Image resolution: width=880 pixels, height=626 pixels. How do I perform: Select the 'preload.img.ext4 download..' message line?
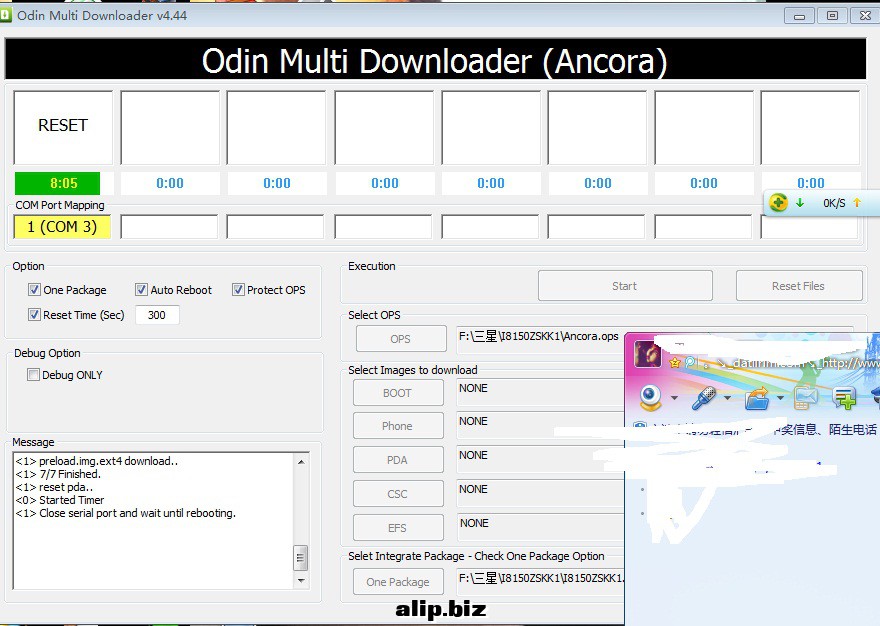pyautogui.click(x=97, y=461)
